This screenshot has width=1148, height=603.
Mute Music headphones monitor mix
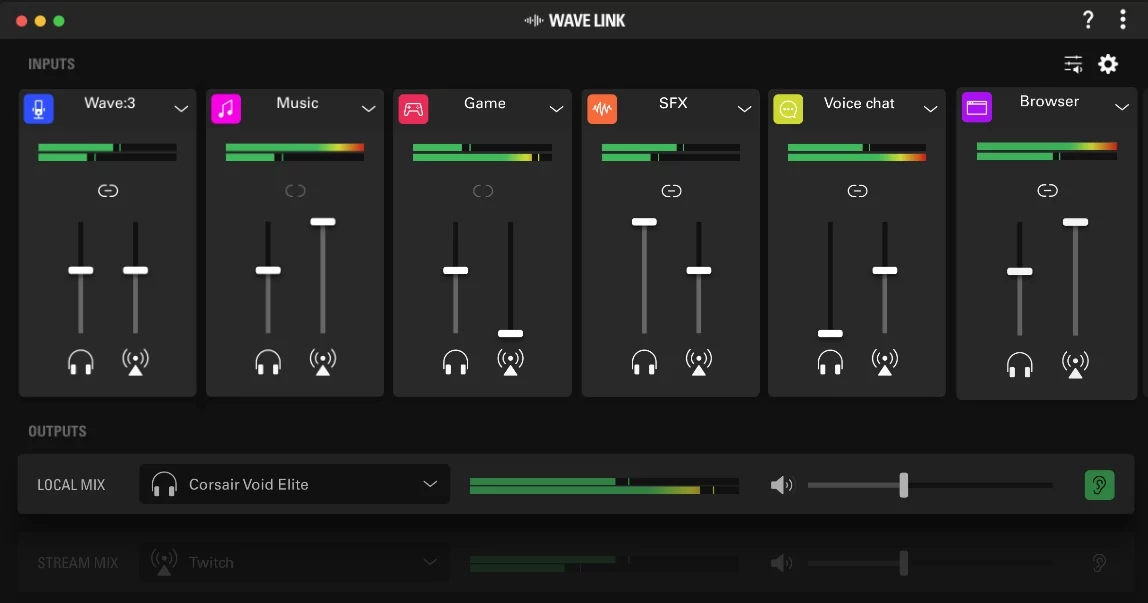pos(268,362)
